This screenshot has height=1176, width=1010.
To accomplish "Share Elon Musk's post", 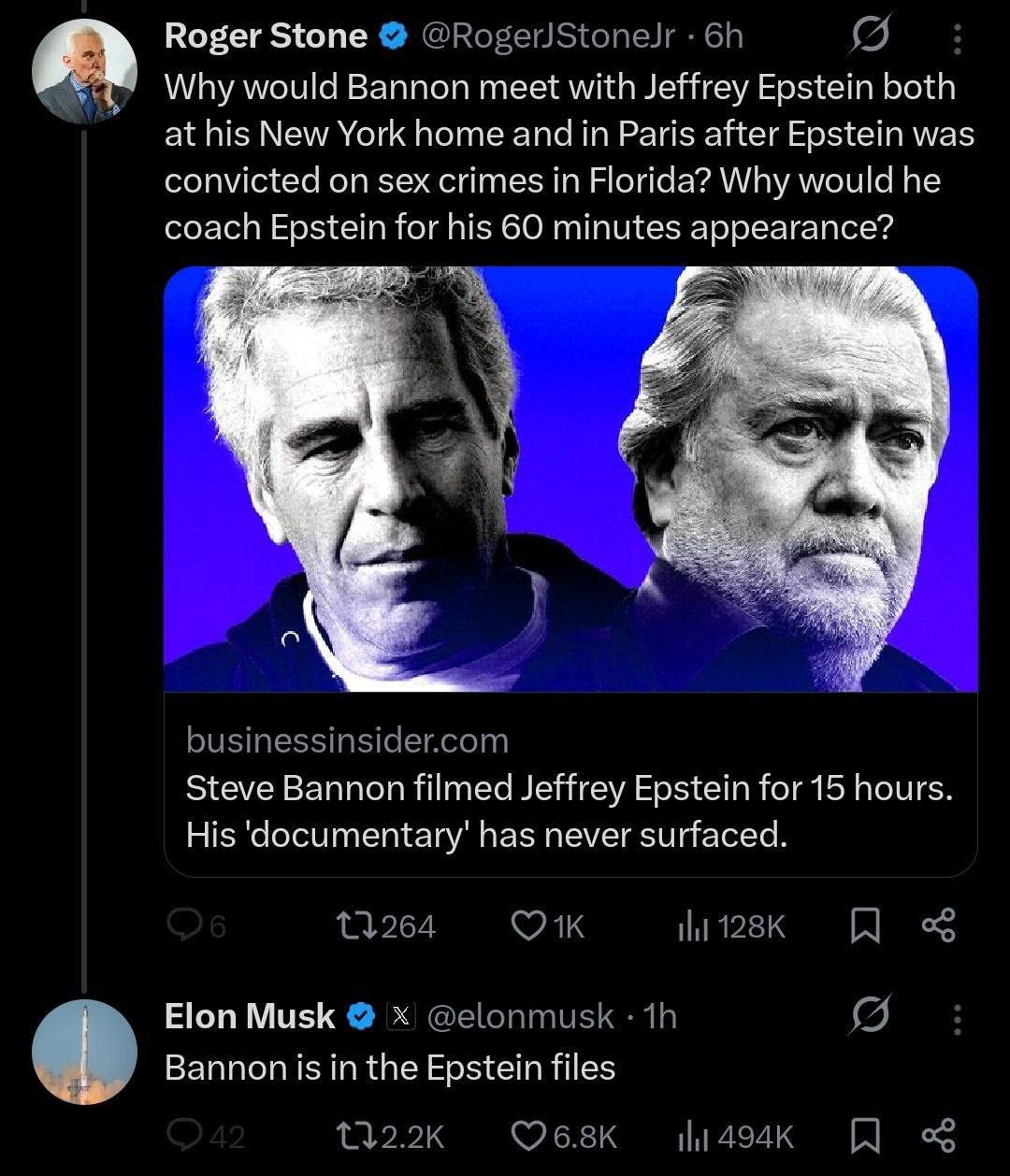I will pos(937,1136).
